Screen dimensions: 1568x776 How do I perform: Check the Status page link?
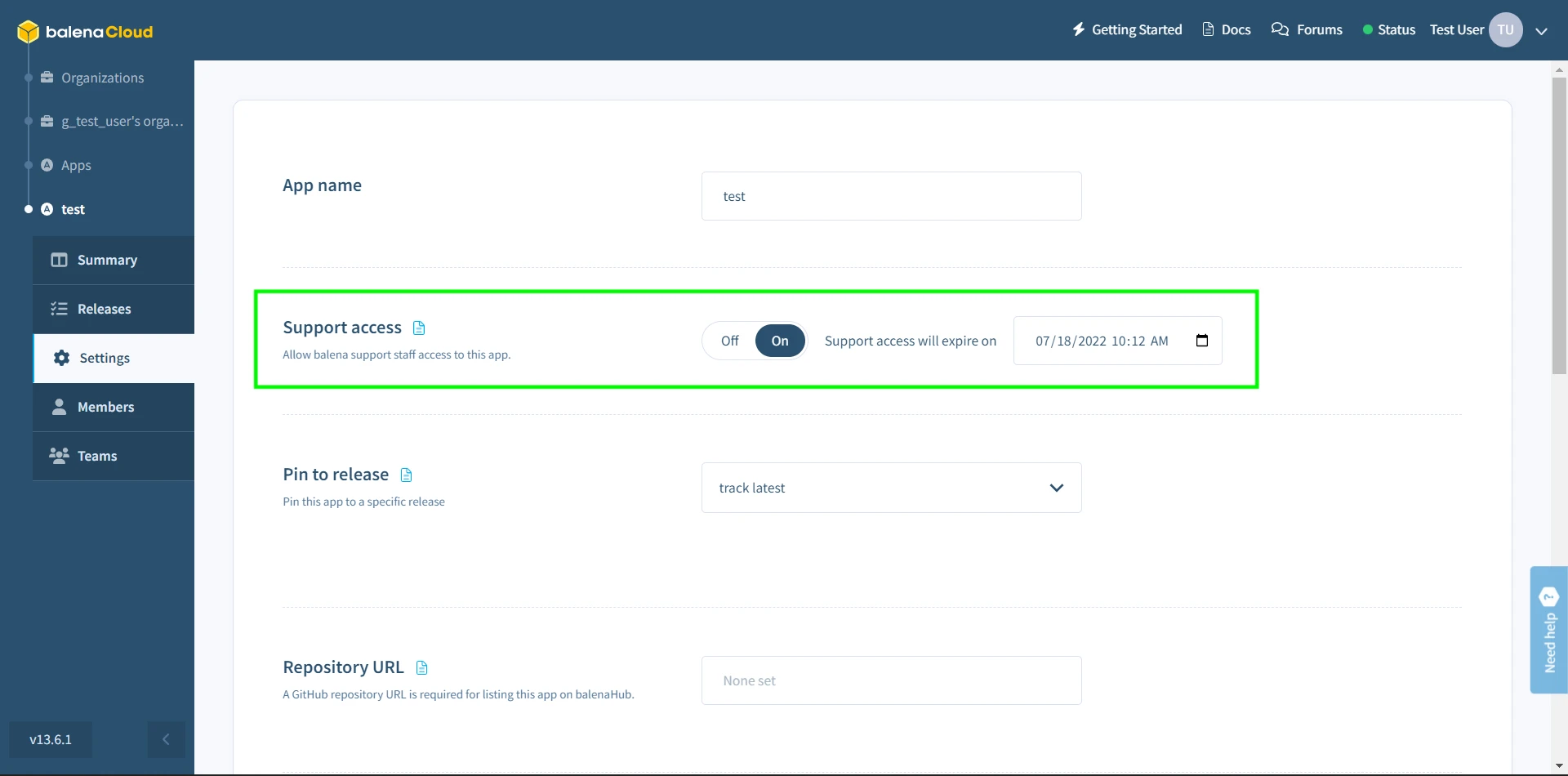tap(1396, 29)
